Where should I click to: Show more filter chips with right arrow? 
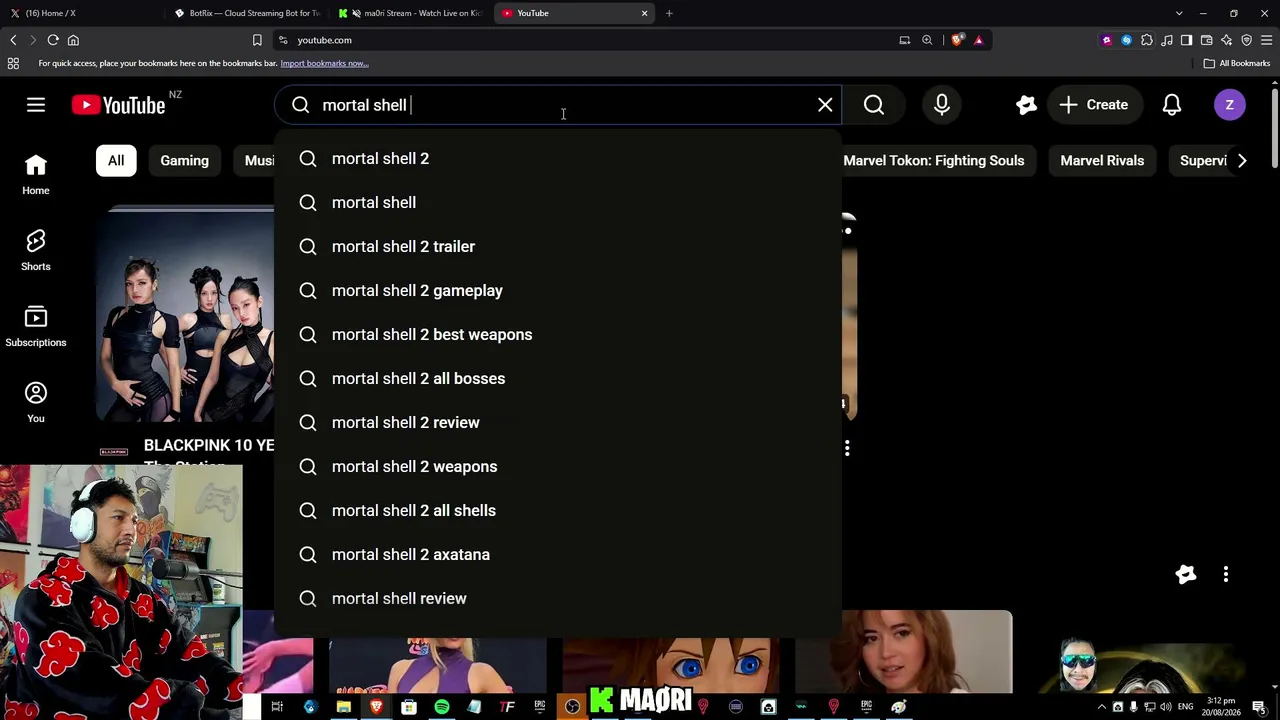[x=1242, y=160]
